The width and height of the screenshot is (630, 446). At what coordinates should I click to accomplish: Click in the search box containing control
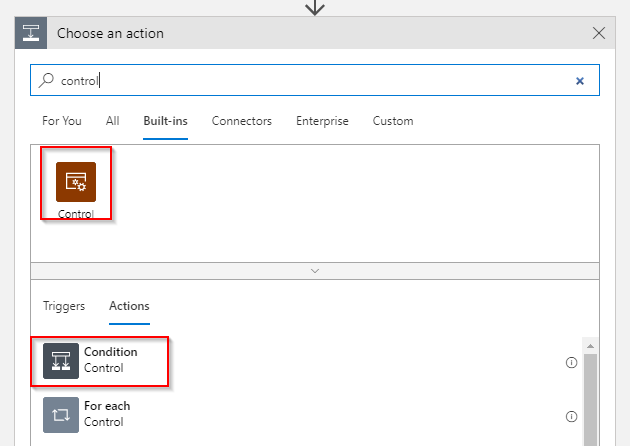click(315, 80)
